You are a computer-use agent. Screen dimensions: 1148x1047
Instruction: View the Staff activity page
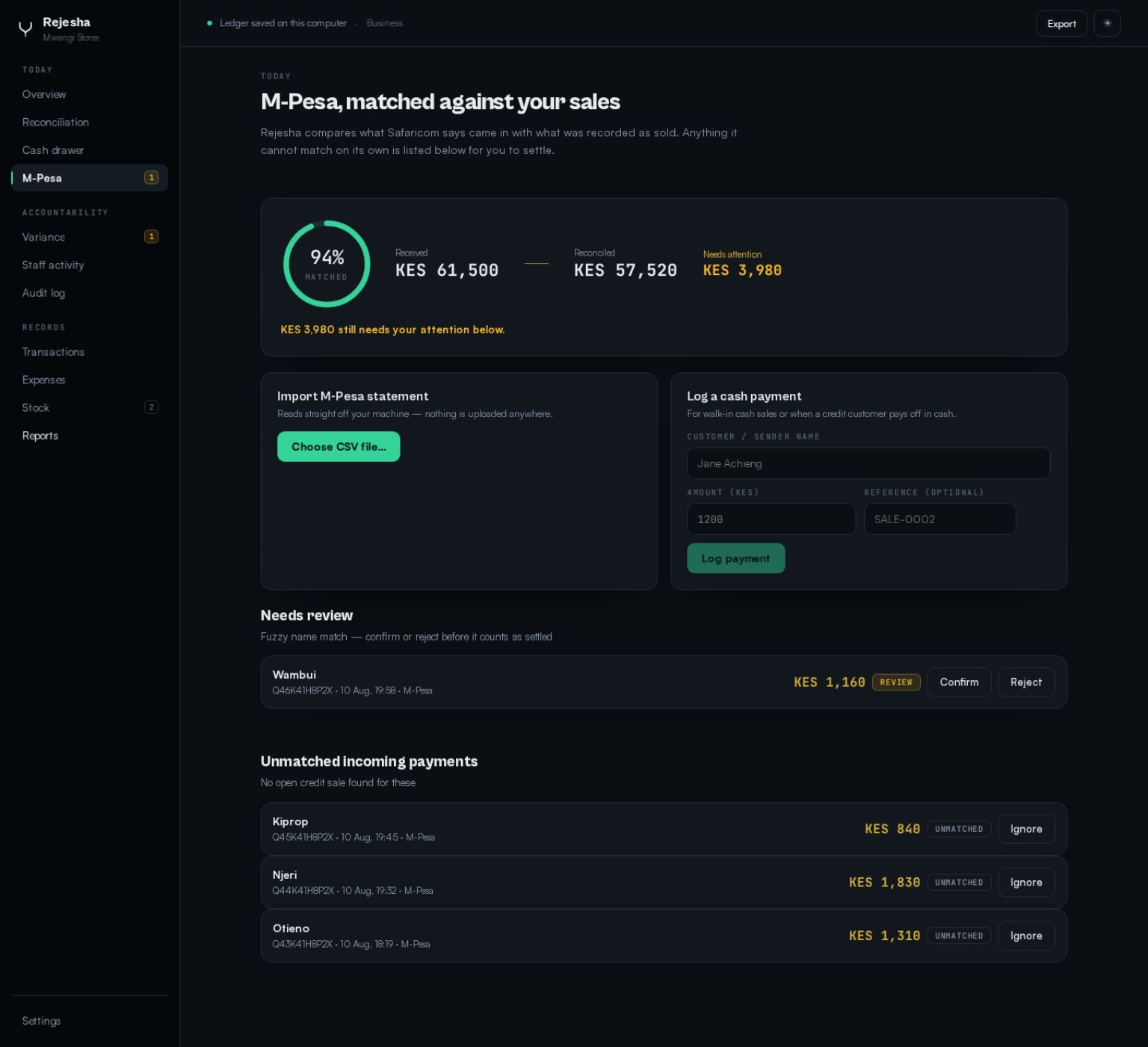90,265
